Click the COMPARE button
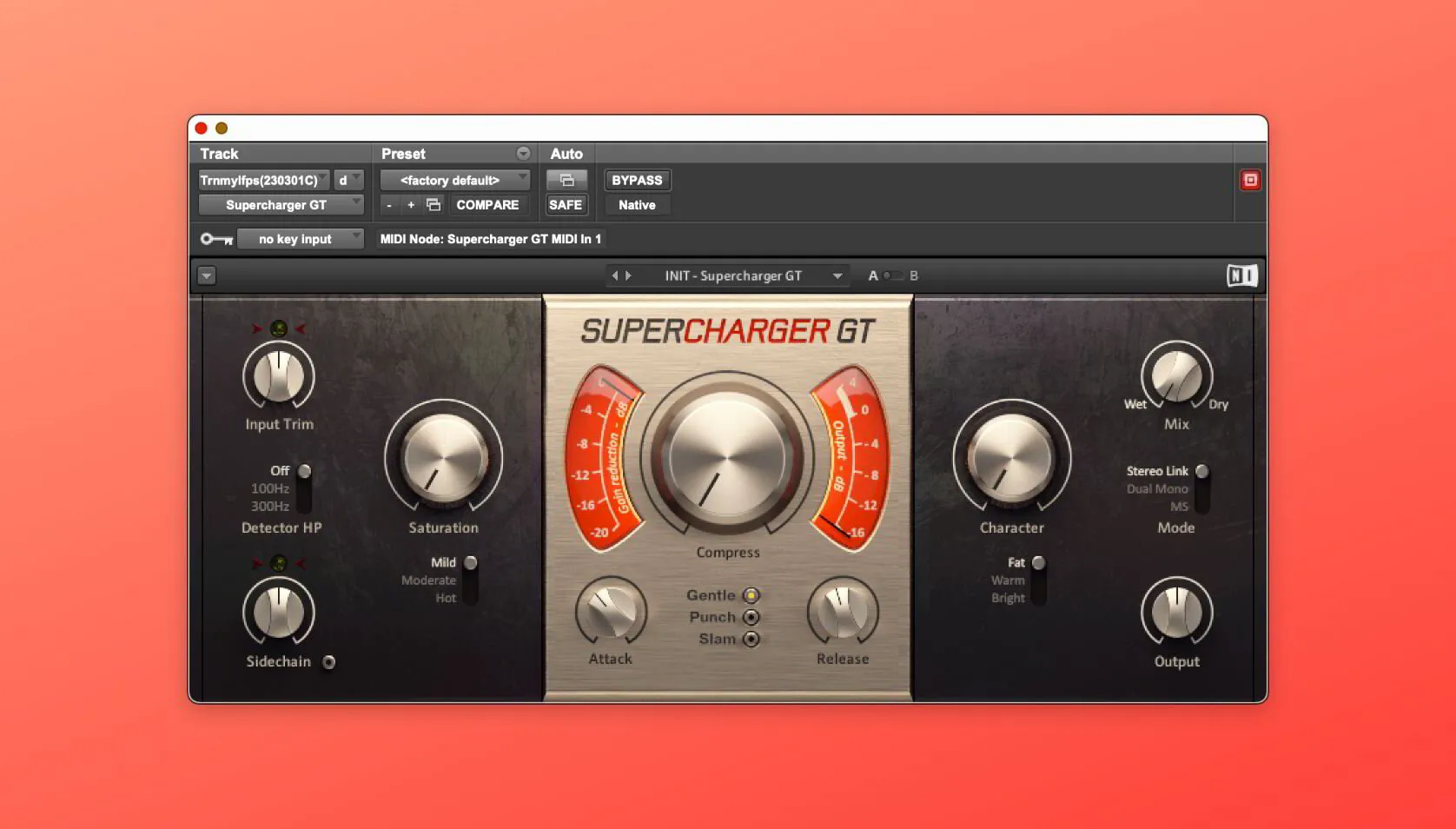The height and width of the screenshot is (829, 1456). pyautogui.click(x=487, y=205)
